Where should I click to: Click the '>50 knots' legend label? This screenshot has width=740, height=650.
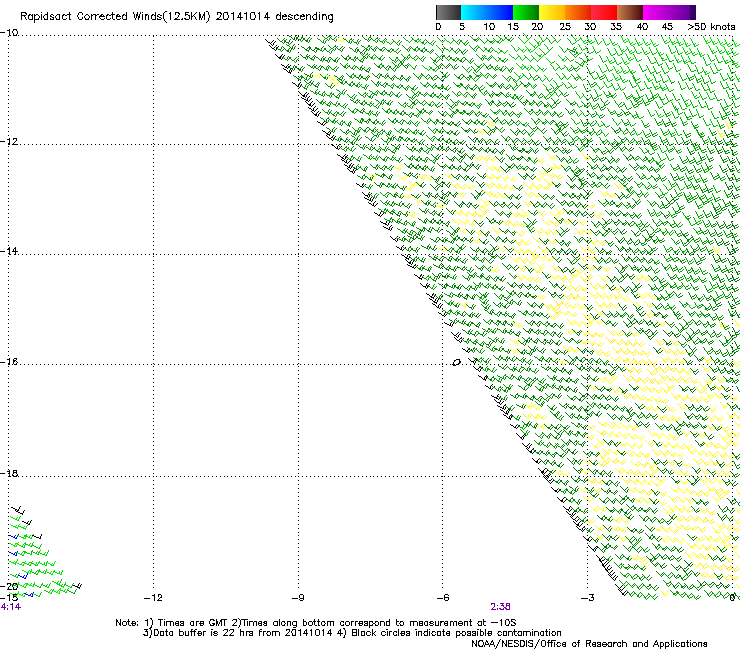711,27
